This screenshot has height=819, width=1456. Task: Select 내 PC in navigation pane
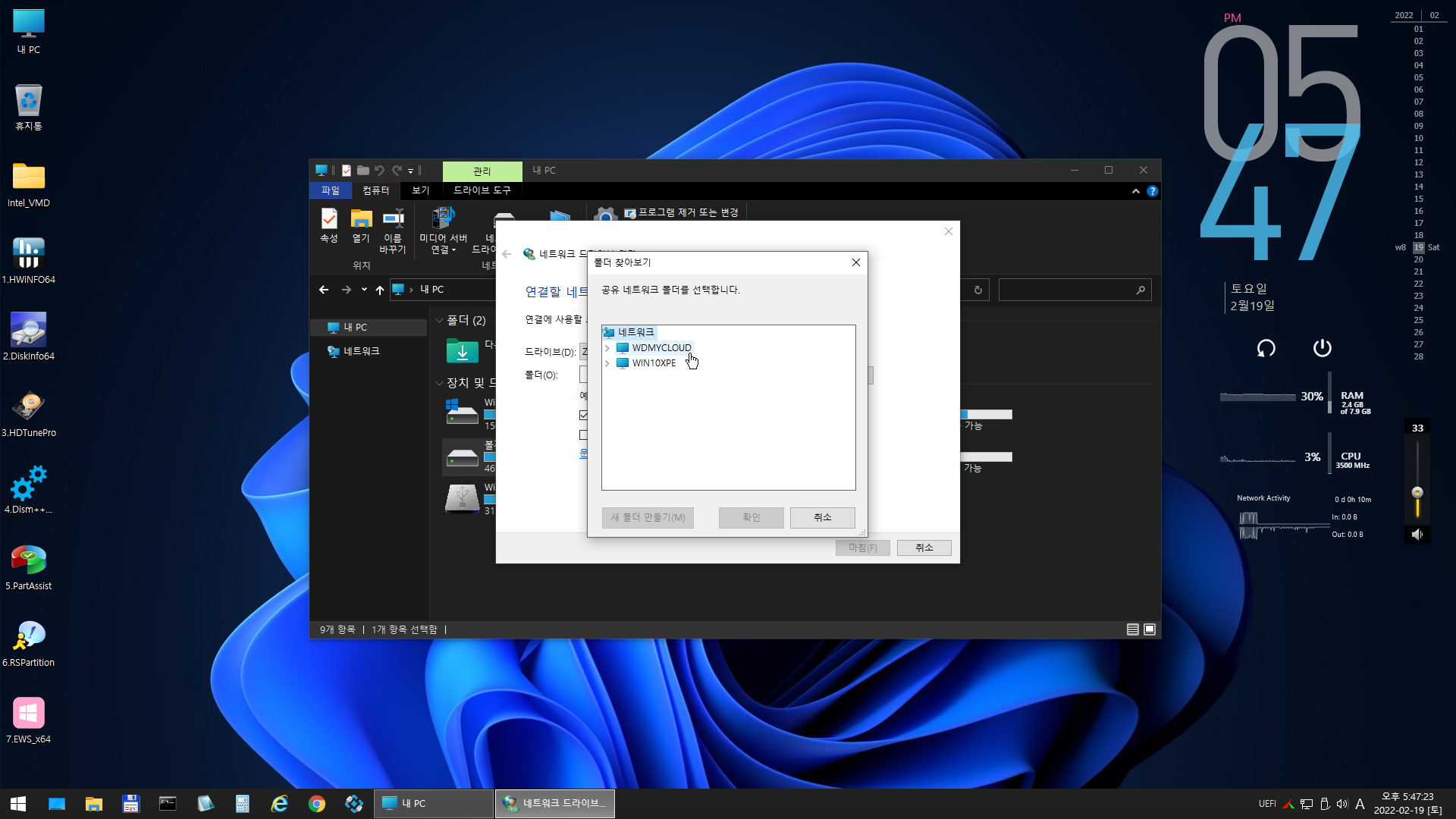click(369, 328)
